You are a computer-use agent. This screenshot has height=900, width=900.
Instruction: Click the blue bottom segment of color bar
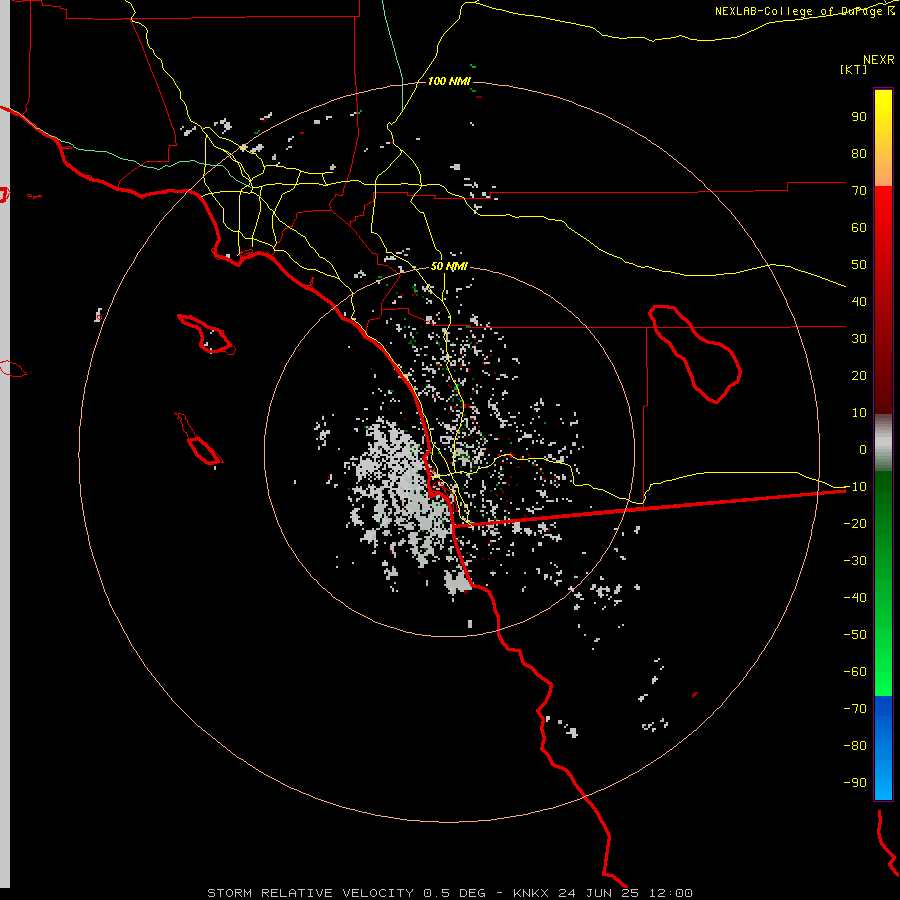click(883, 748)
